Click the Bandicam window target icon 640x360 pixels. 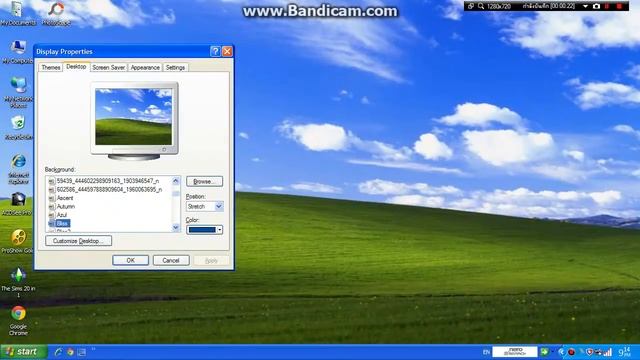[x=471, y=6]
